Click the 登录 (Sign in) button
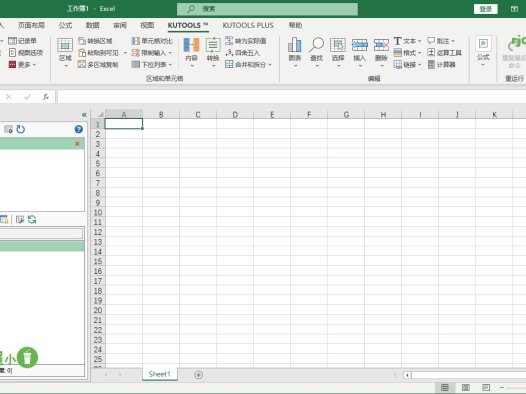Viewport: 526px width, 394px height. (485, 9)
